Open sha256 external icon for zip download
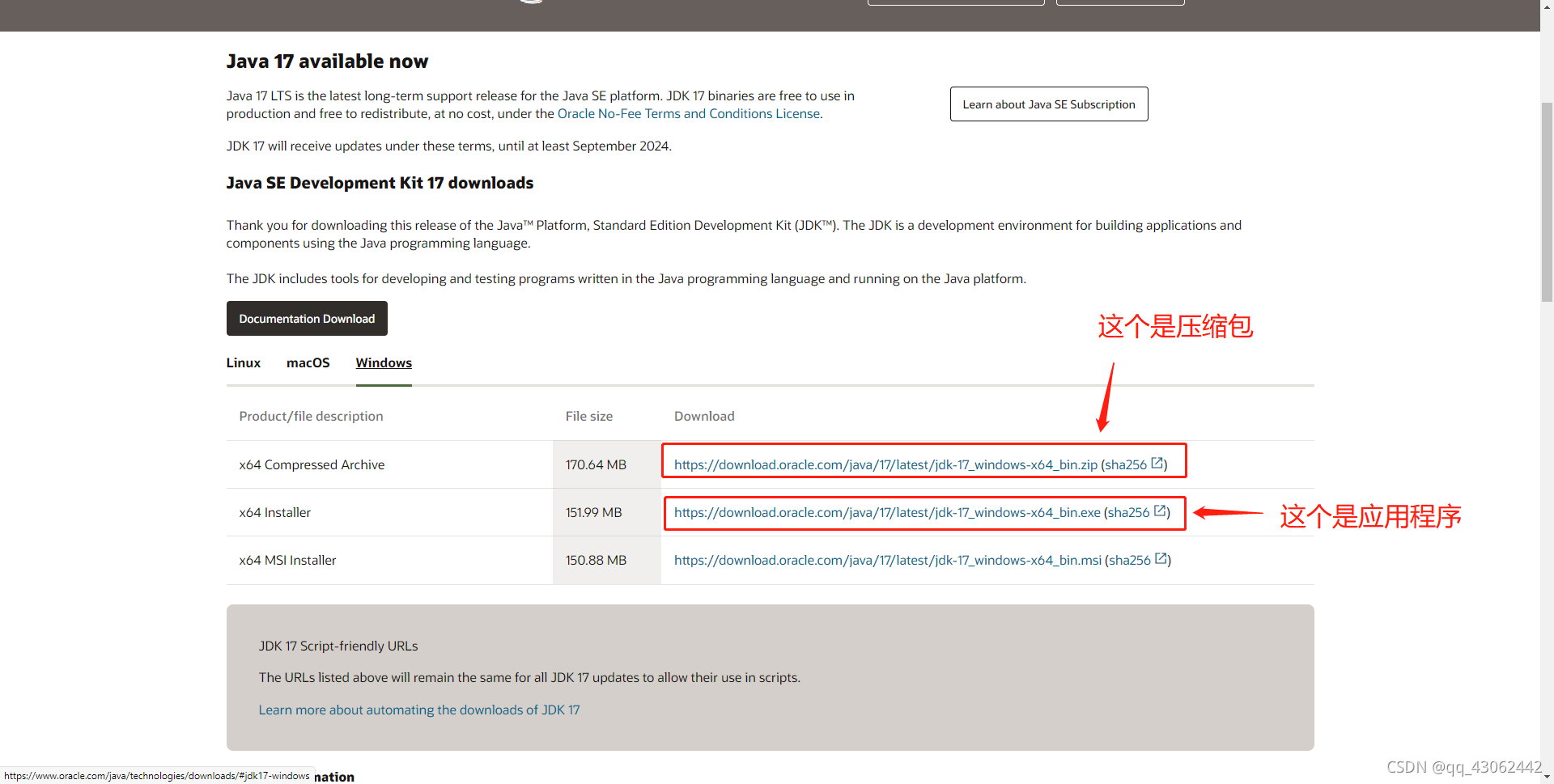 (x=1157, y=464)
